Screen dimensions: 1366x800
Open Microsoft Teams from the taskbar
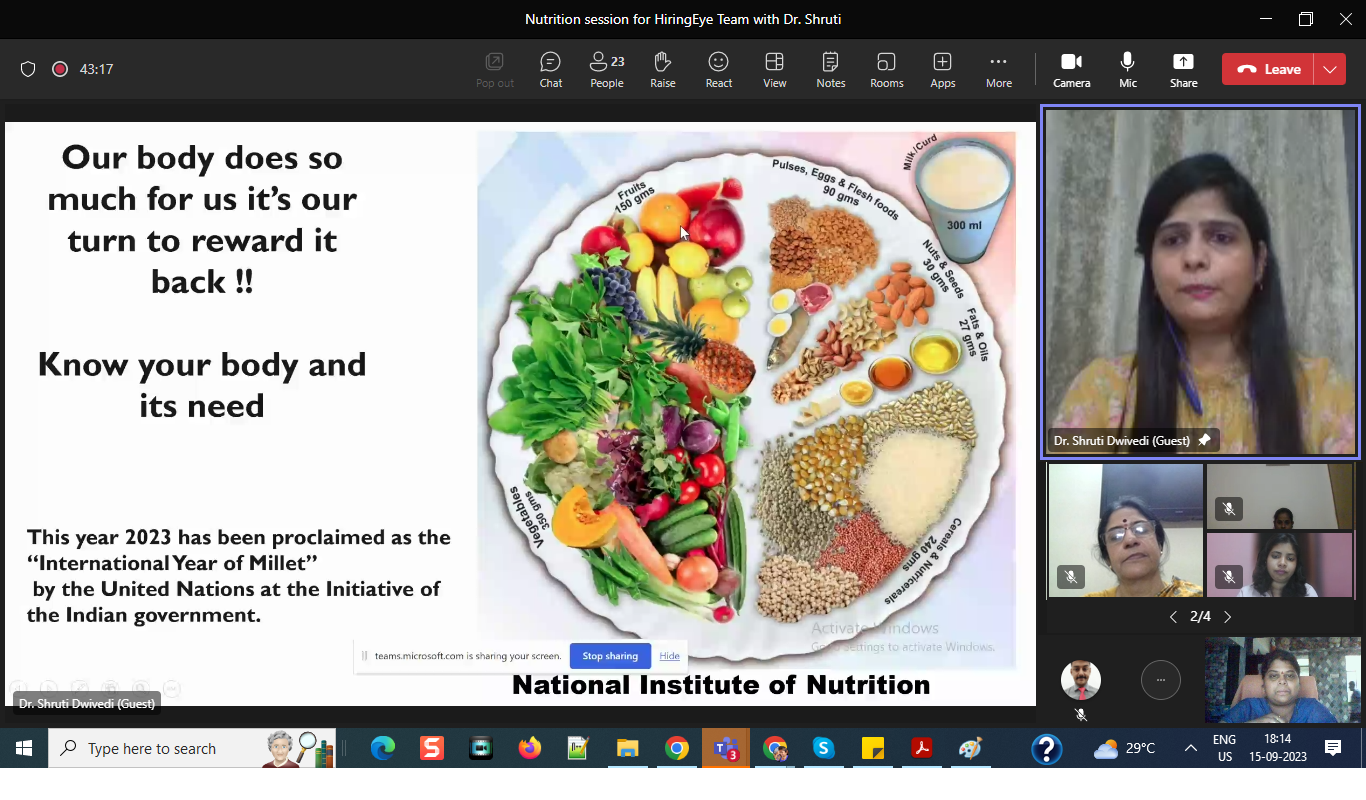point(725,748)
